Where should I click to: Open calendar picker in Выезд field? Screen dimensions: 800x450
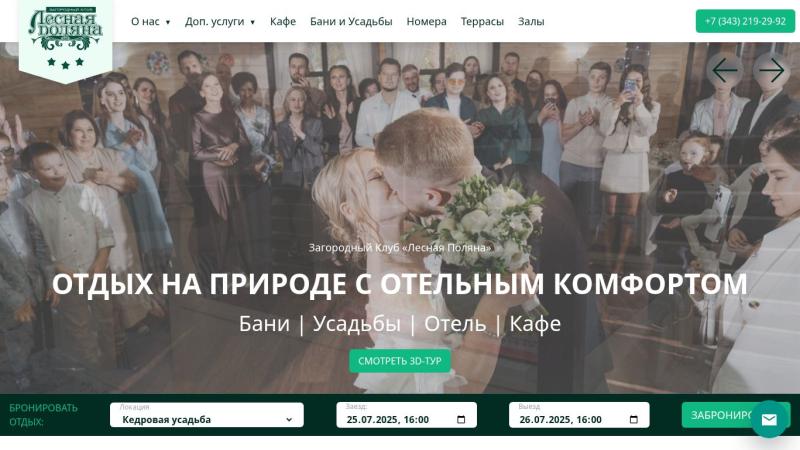click(634, 419)
